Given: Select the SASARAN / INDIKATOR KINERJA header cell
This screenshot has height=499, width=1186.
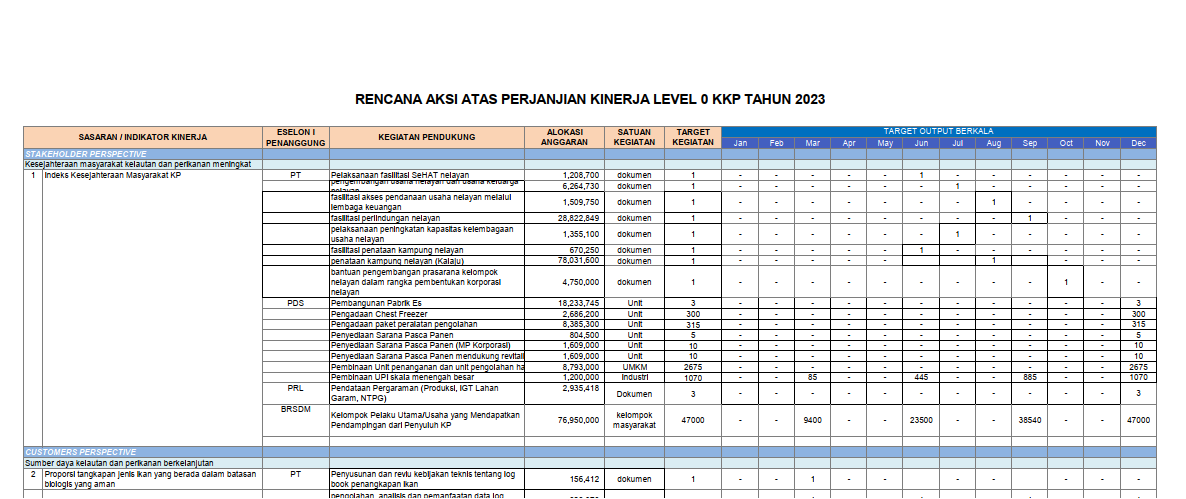Looking at the screenshot, I should pos(143,138).
